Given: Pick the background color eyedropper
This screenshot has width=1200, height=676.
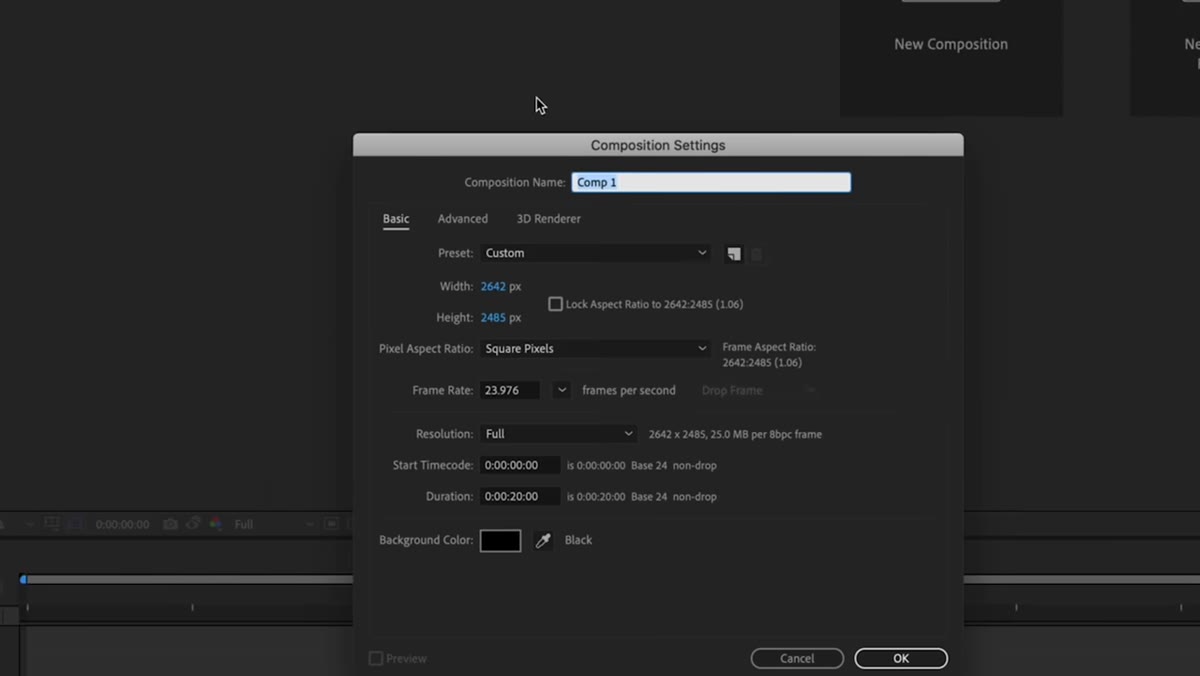Looking at the screenshot, I should 543,540.
